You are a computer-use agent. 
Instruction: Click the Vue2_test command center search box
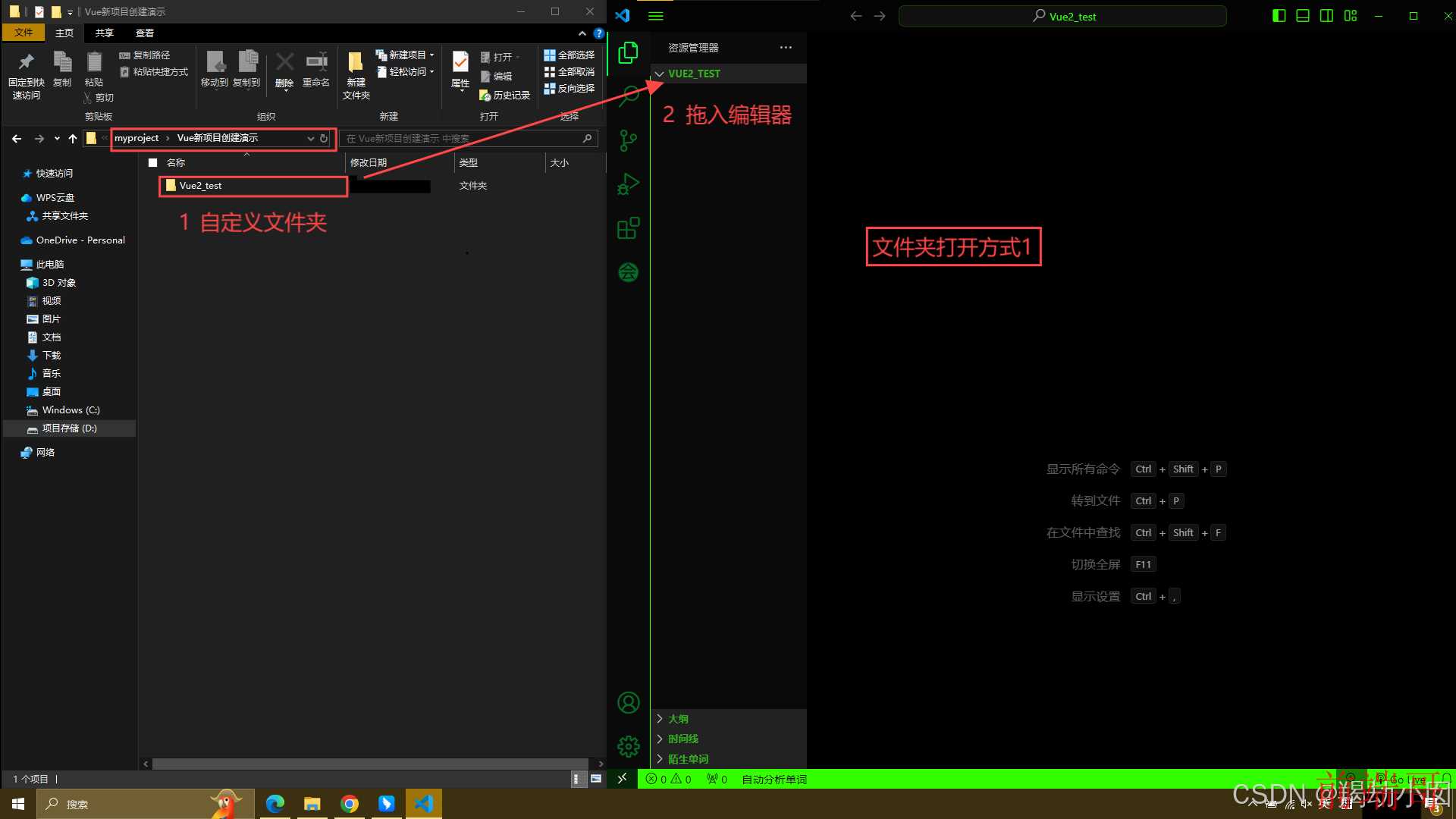pyautogui.click(x=1062, y=16)
